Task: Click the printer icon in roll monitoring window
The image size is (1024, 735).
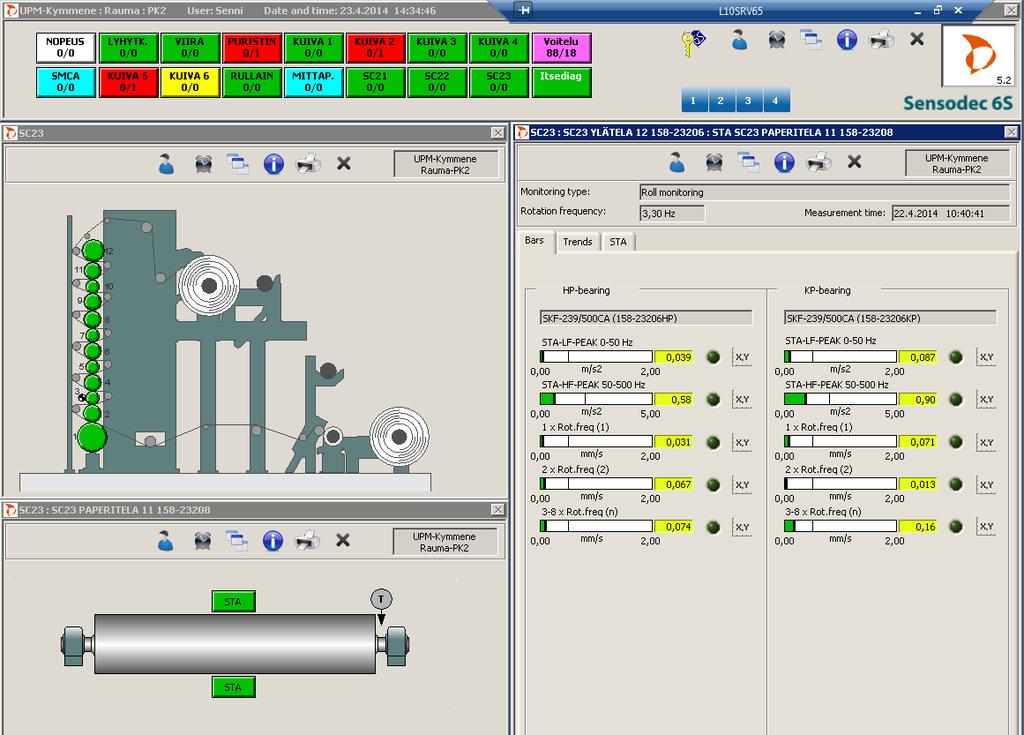Action: [x=819, y=161]
